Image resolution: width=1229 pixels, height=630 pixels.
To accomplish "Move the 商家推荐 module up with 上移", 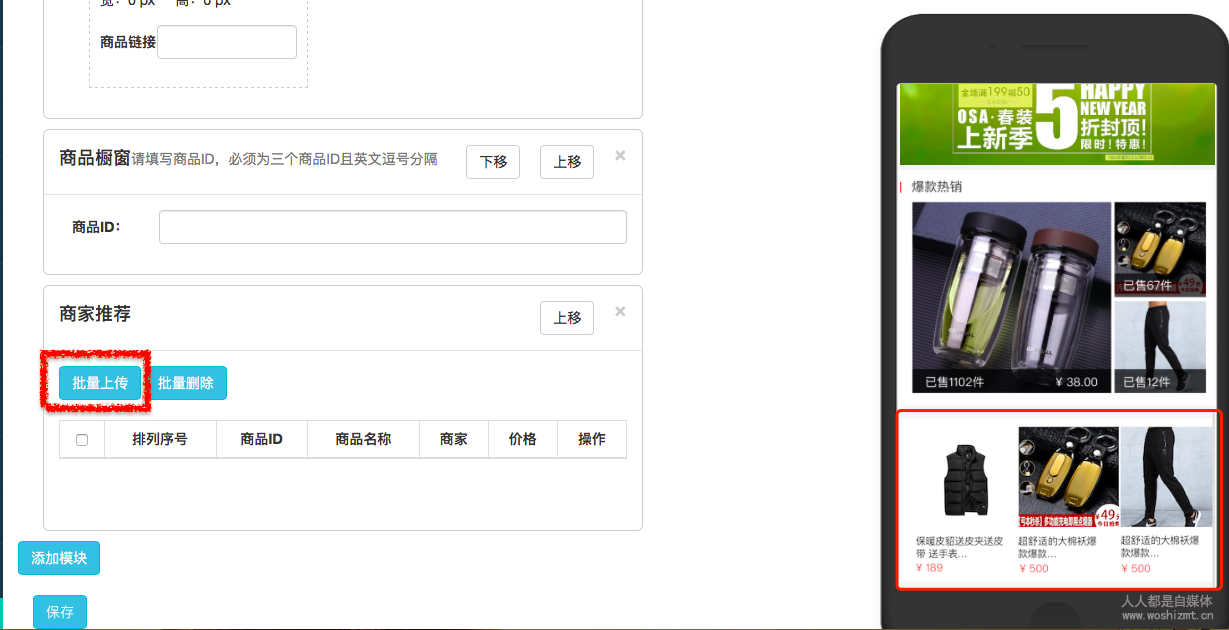I will 567,318.
